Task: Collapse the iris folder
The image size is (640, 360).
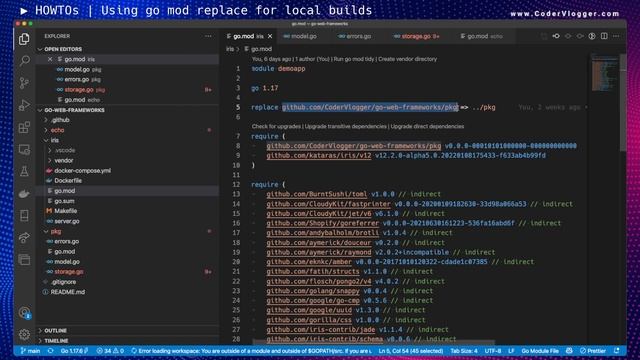Action: 54,140
